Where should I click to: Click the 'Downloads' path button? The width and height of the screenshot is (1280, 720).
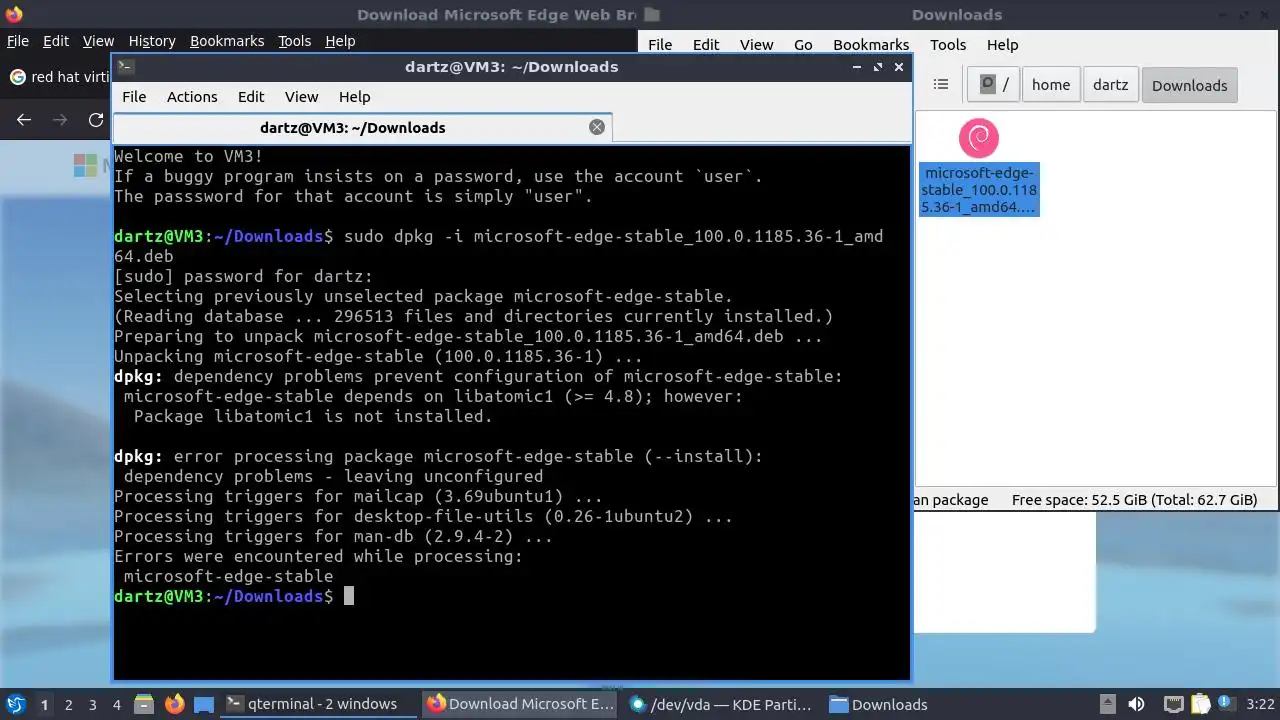pyautogui.click(x=1189, y=85)
